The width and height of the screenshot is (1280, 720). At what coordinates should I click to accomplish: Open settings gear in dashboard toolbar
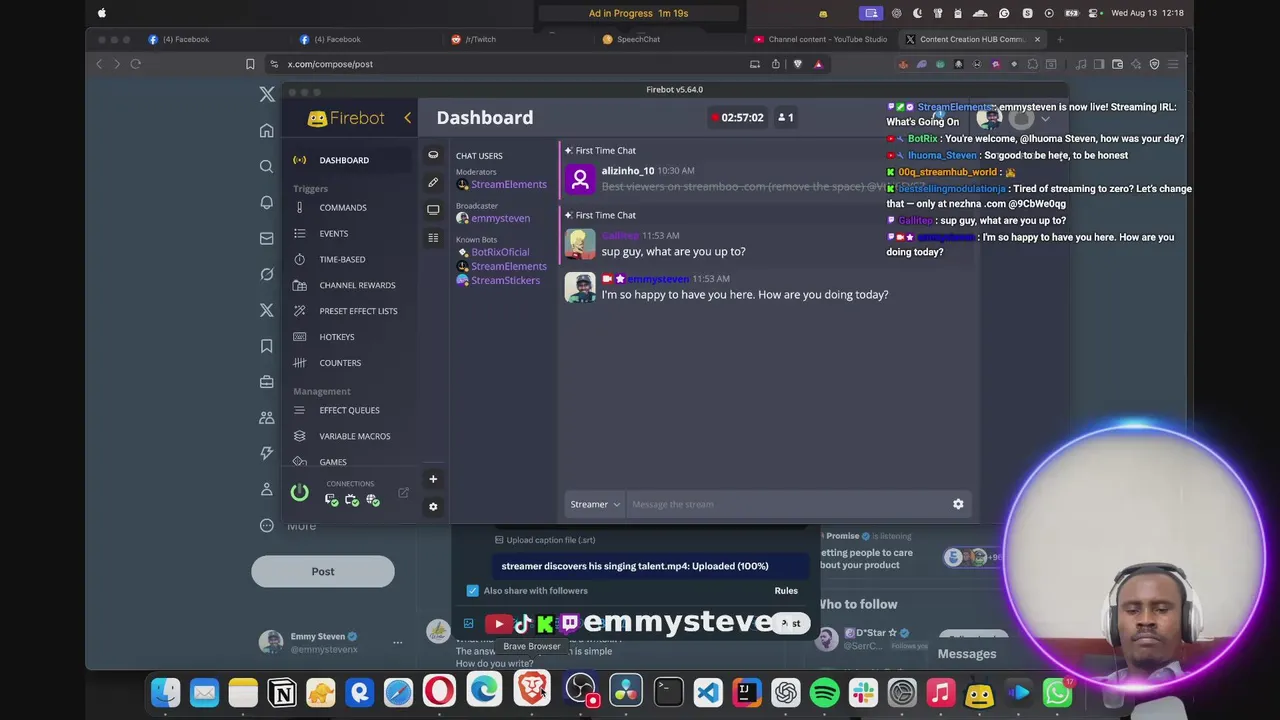click(x=433, y=507)
